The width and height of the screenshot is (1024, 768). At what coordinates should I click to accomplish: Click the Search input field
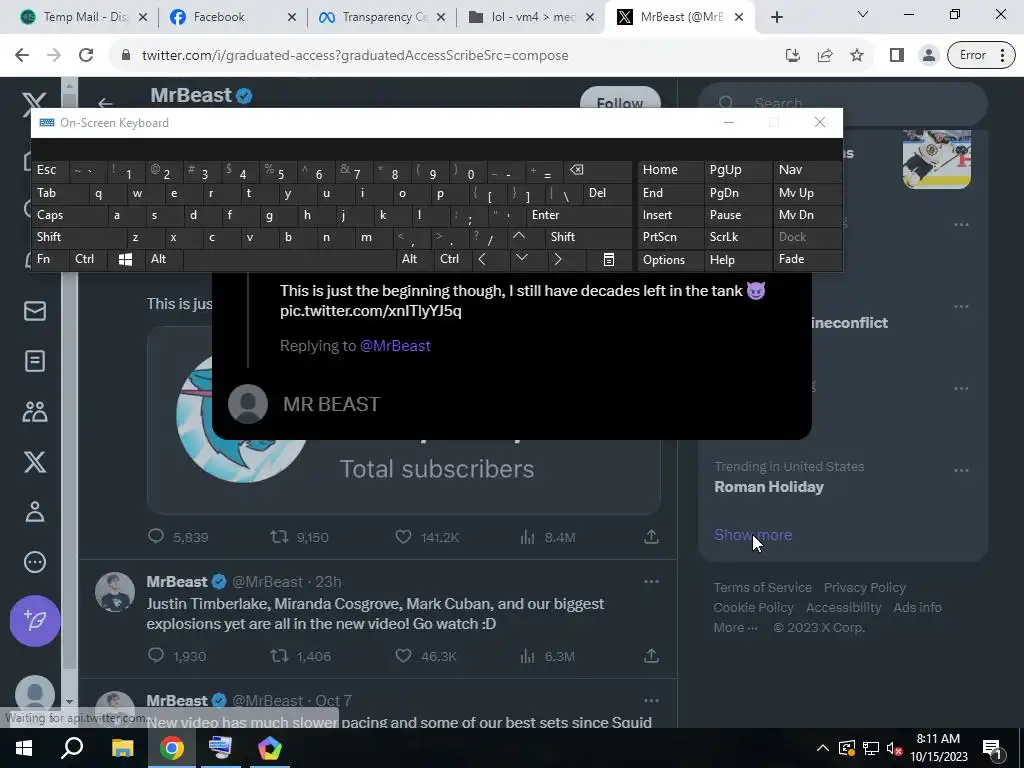[842, 103]
